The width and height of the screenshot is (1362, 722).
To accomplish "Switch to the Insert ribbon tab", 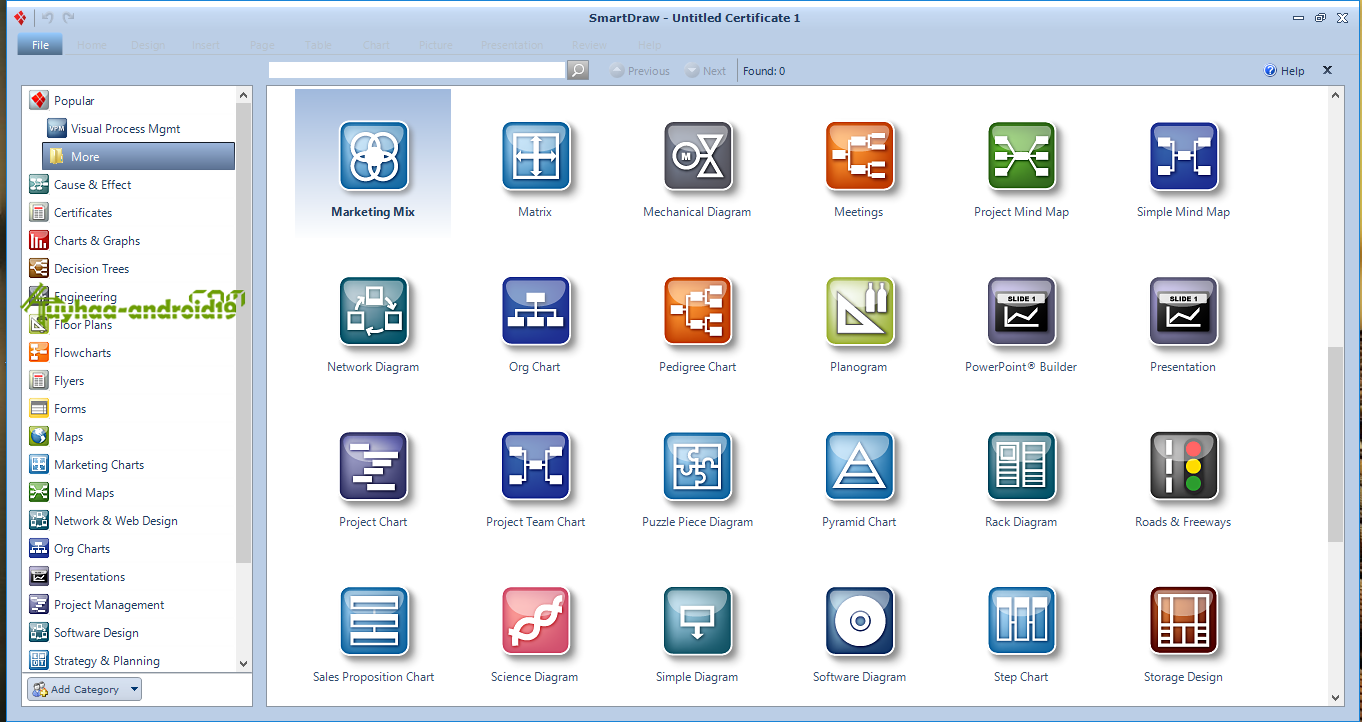I will 206,45.
